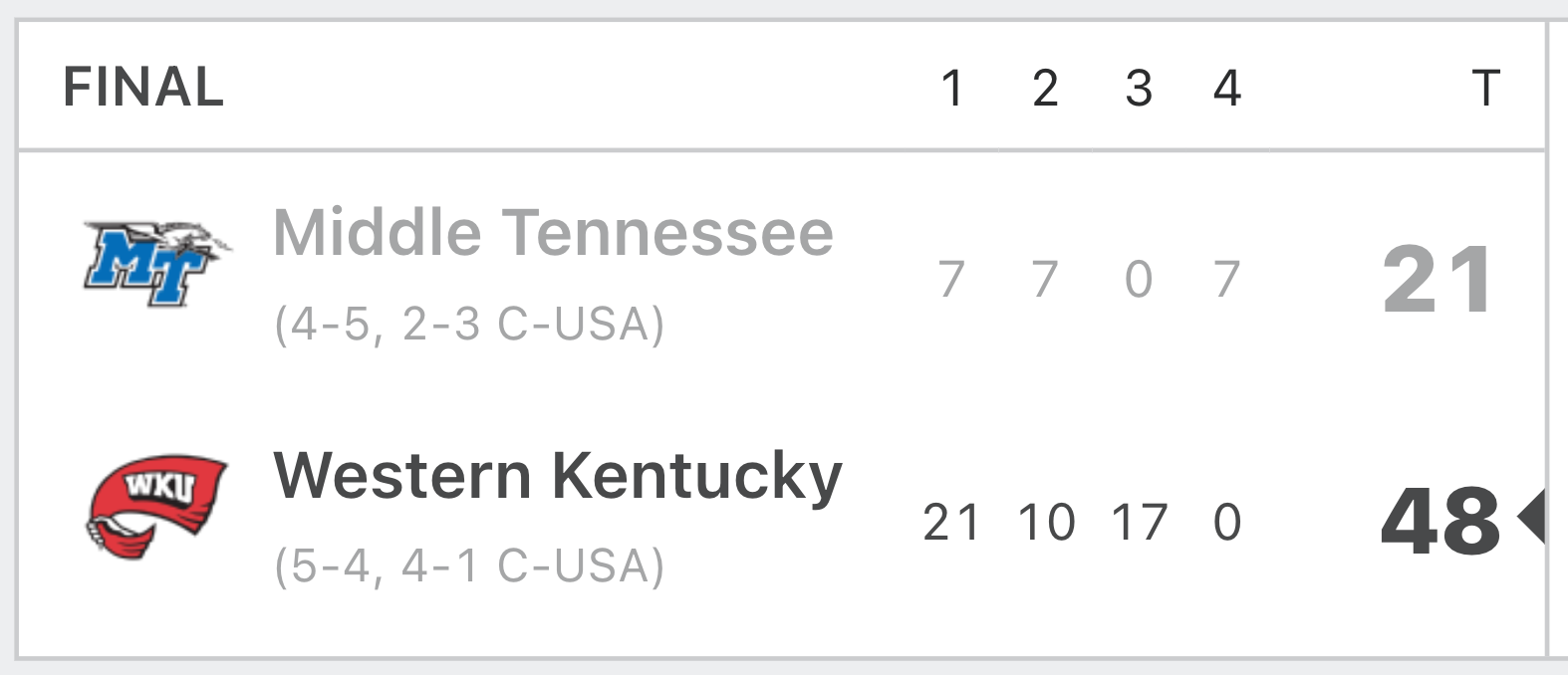Image resolution: width=1568 pixels, height=675 pixels.
Task: Click the winner arrow next to 48
Action: 1531,517
